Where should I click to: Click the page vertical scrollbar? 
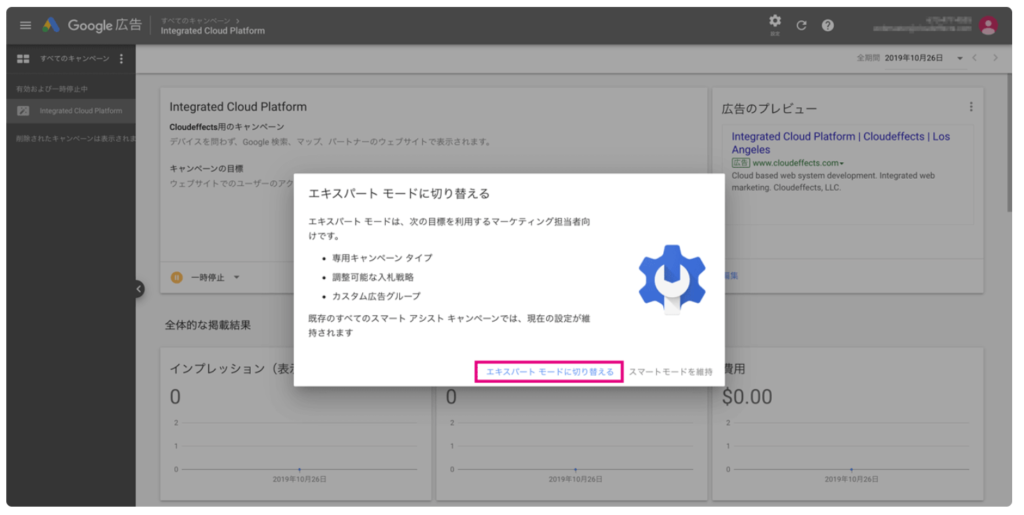click(x=1009, y=142)
